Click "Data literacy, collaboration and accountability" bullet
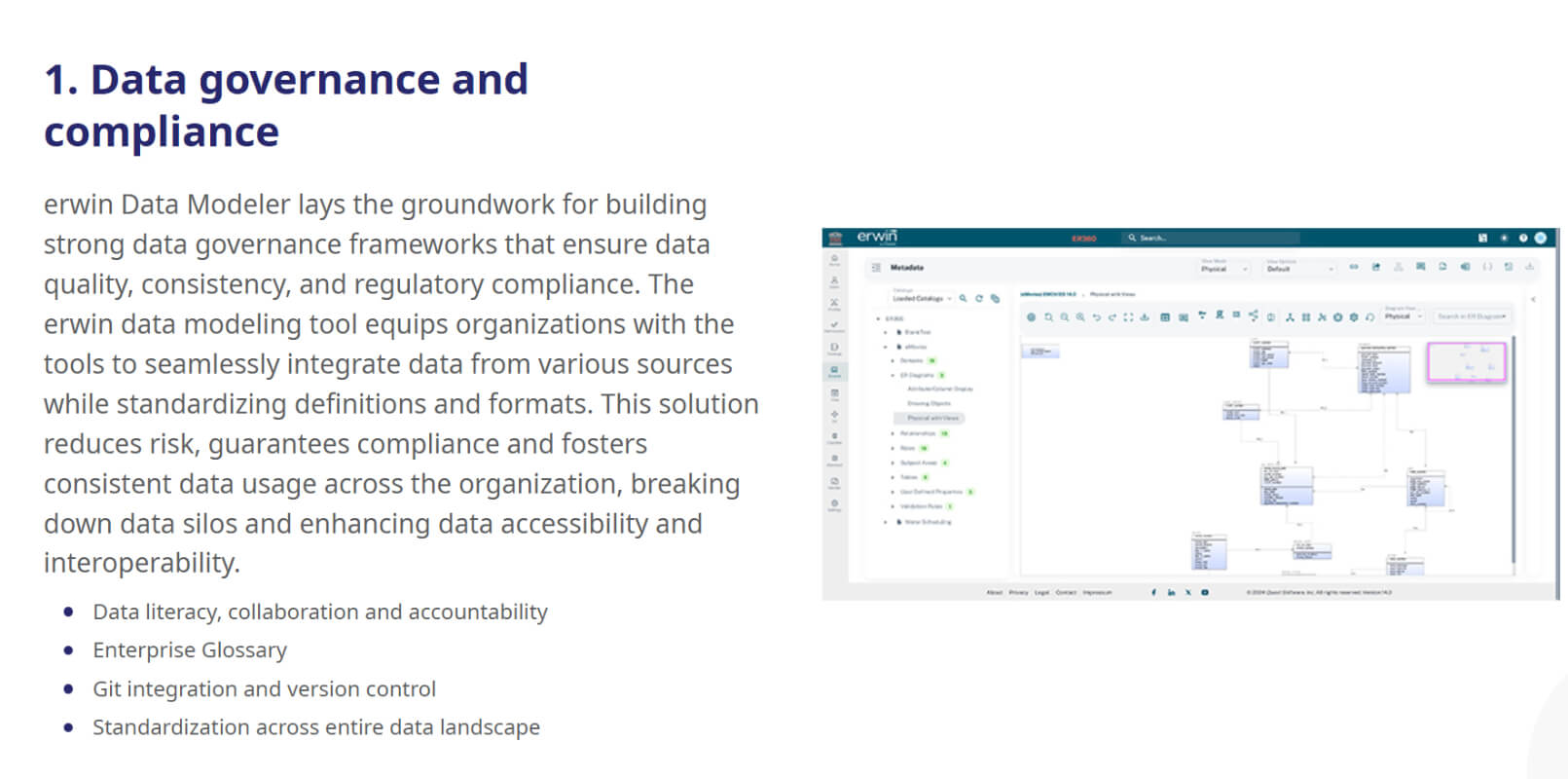The width and height of the screenshot is (1568, 779). pyautogui.click(x=320, y=612)
